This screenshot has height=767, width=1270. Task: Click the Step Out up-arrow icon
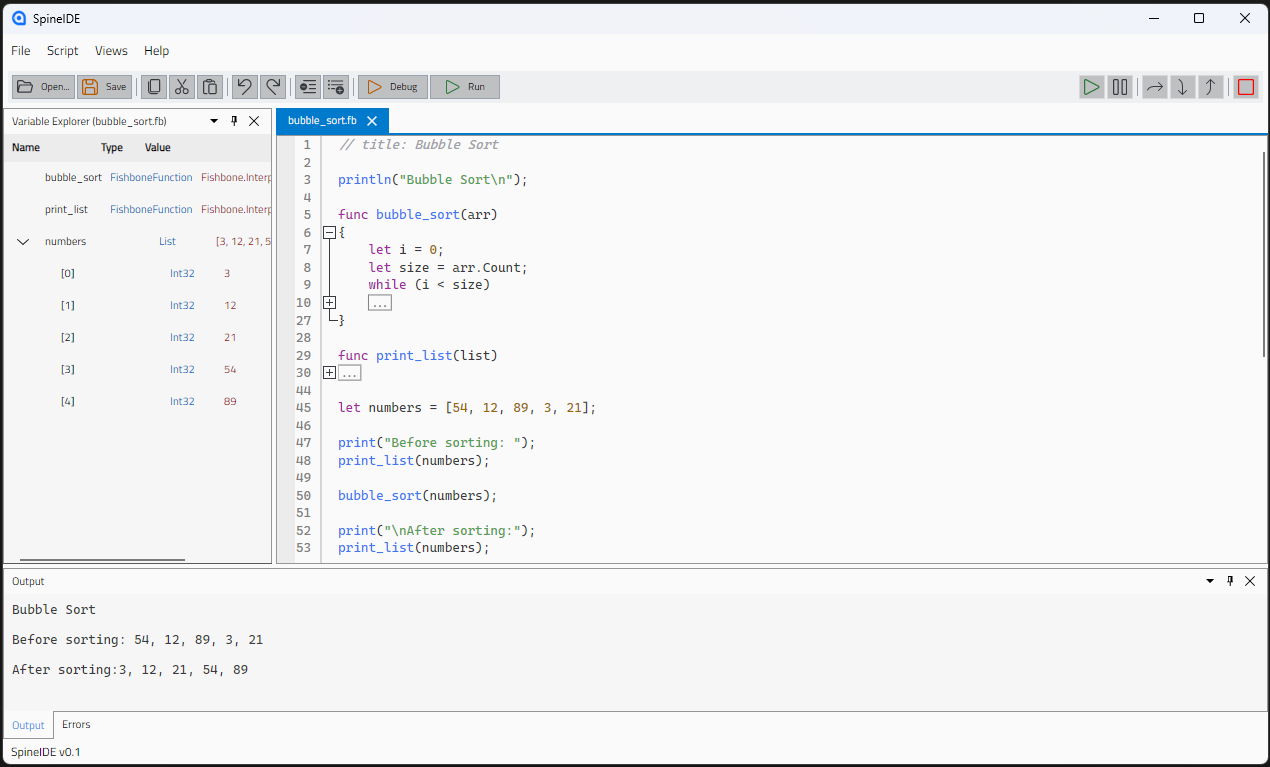(x=1210, y=87)
